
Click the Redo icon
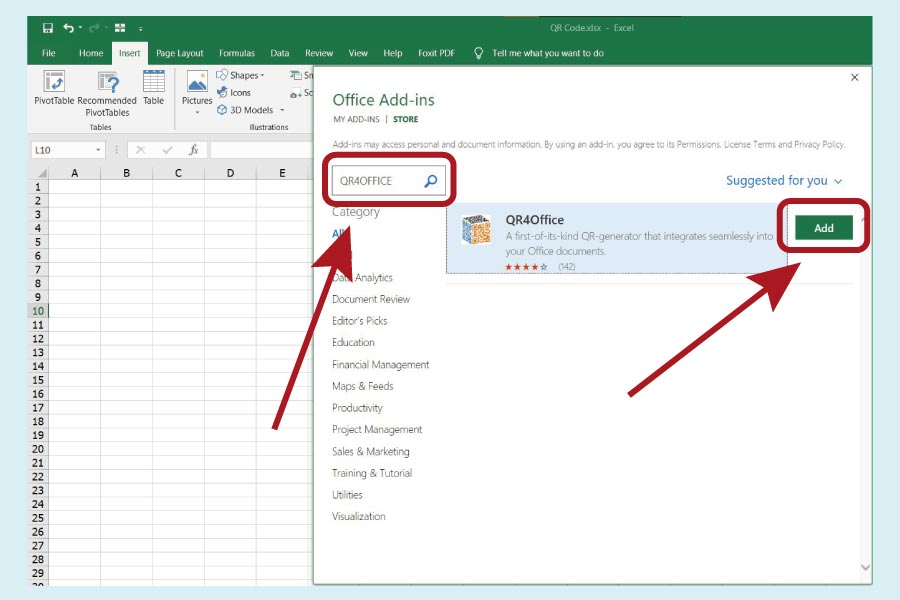click(x=94, y=28)
